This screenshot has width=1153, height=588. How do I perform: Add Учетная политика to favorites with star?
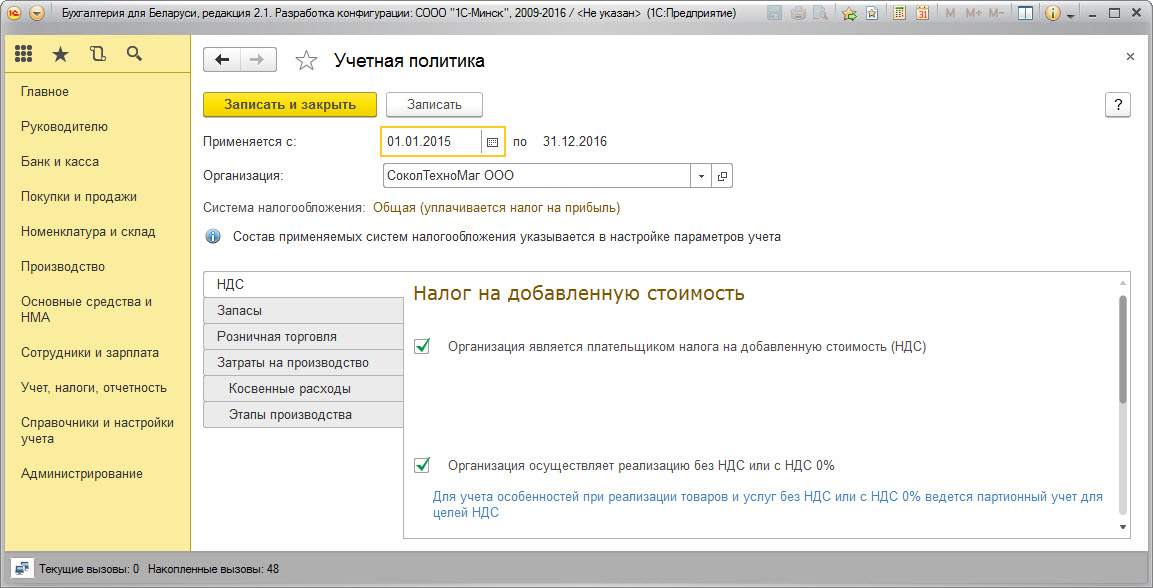click(306, 61)
